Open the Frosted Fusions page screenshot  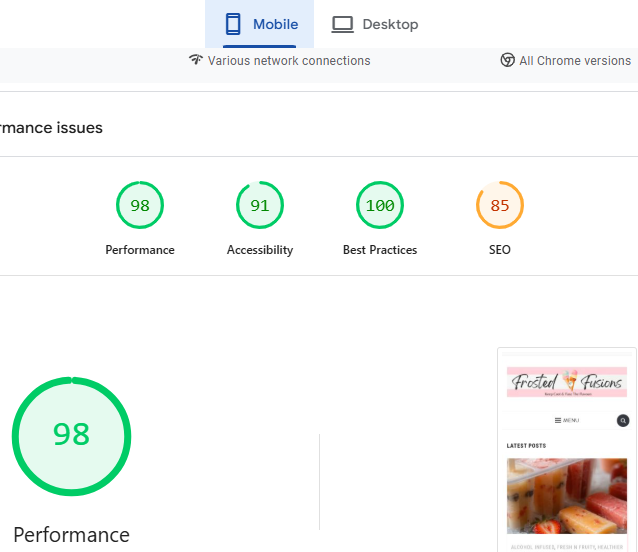(x=567, y=450)
